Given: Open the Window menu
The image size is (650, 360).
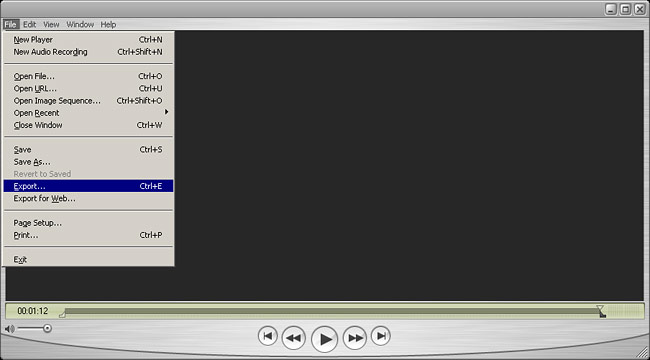Looking at the screenshot, I should point(80,24).
